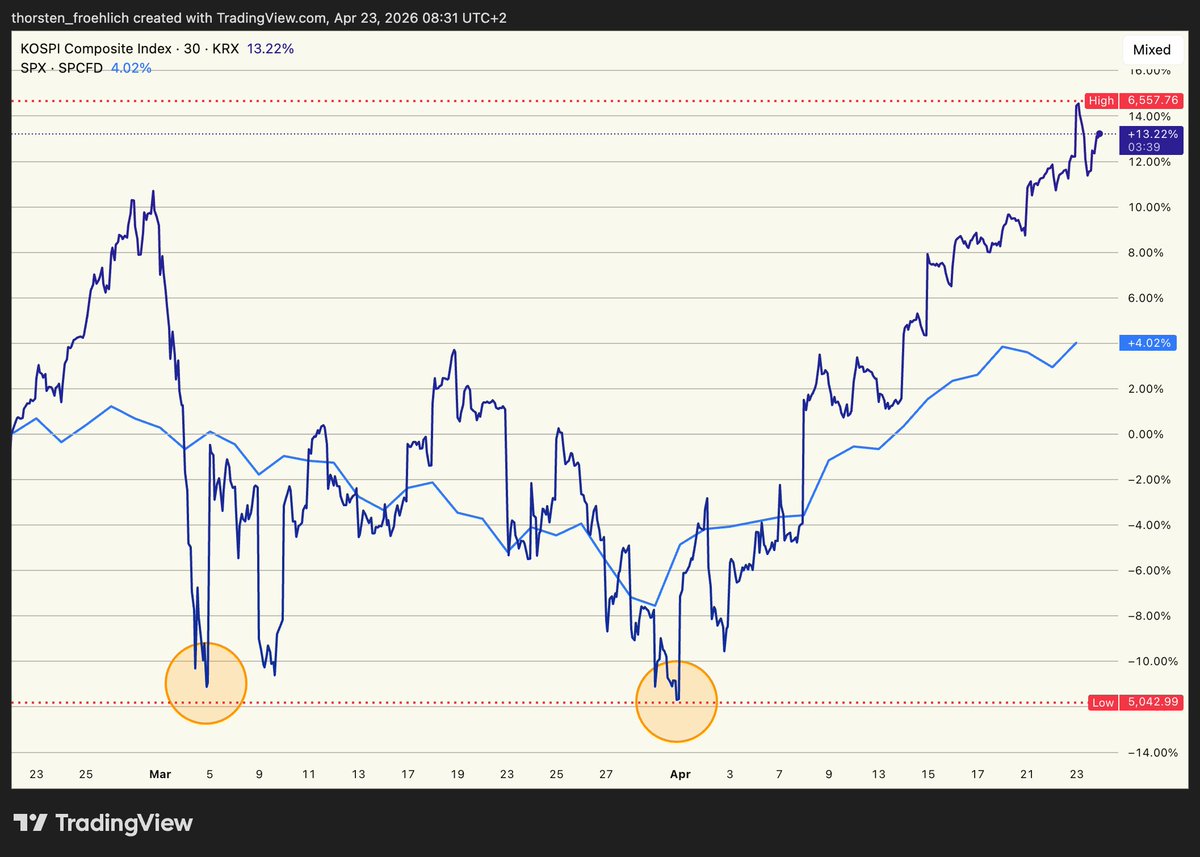The height and width of the screenshot is (857, 1200).
Task: Open the KRX exchange selector in legend
Action: tap(224, 48)
